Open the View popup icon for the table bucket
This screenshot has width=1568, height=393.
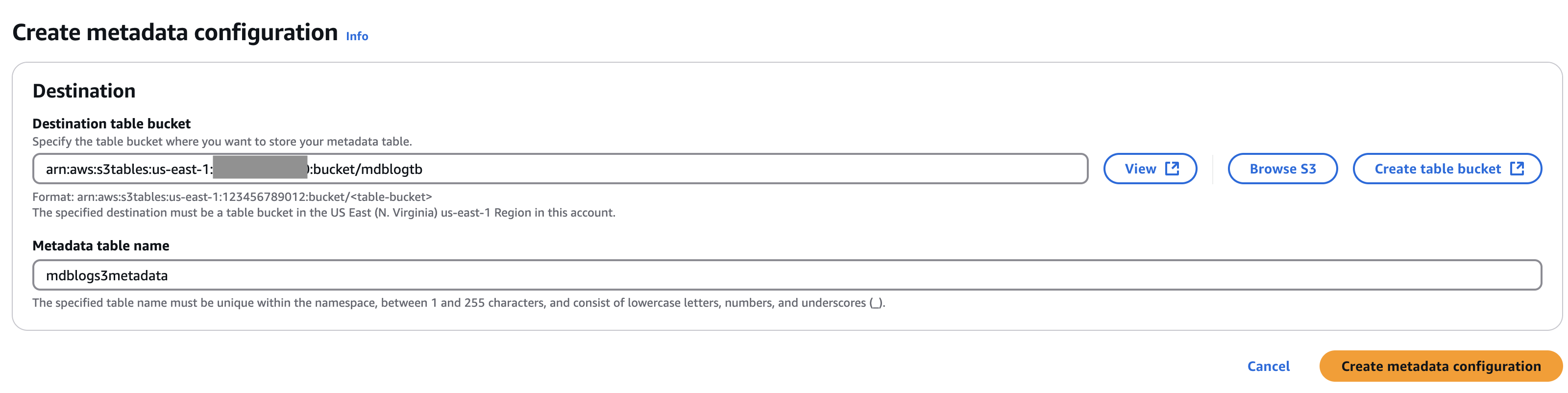tap(1174, 169)
